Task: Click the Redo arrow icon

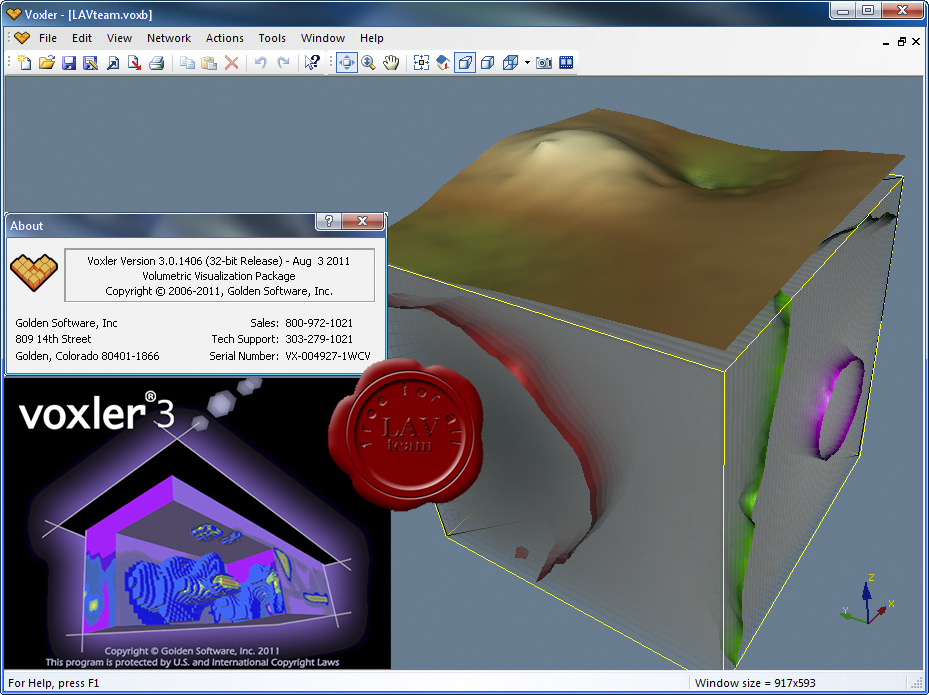Action: [x=283, y=62]
